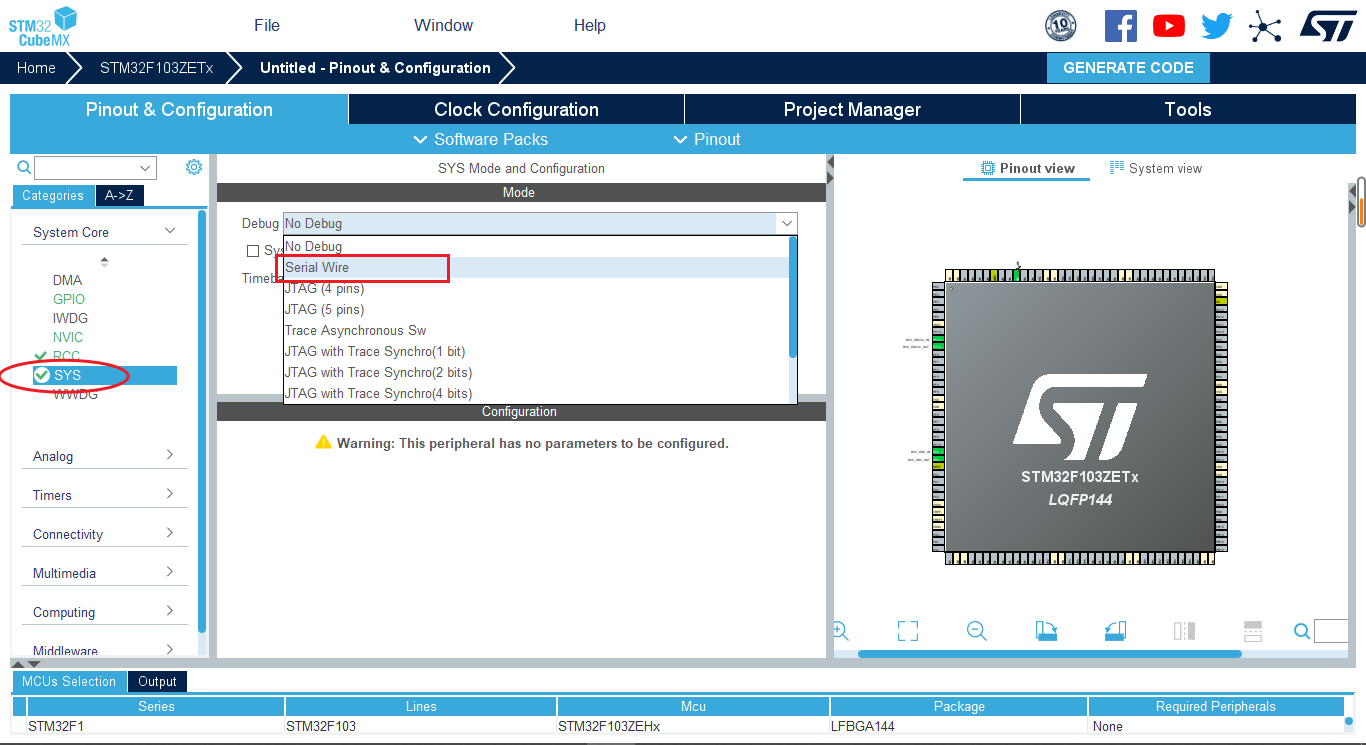Open the Output tab
Screen dimensions: 1366x745
(x=157, y=681)
